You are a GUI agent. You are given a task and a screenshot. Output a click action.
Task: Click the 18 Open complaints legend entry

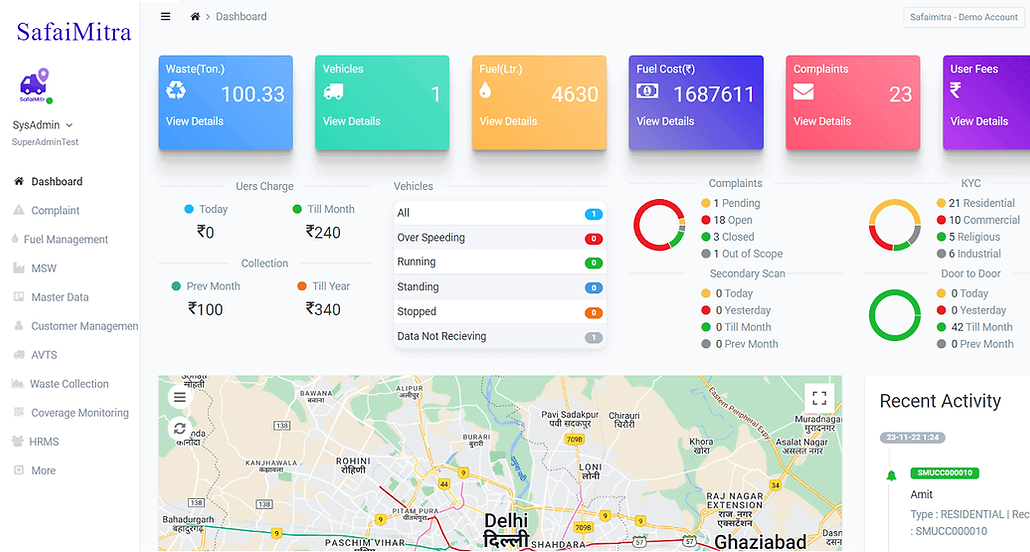[727, 220]
